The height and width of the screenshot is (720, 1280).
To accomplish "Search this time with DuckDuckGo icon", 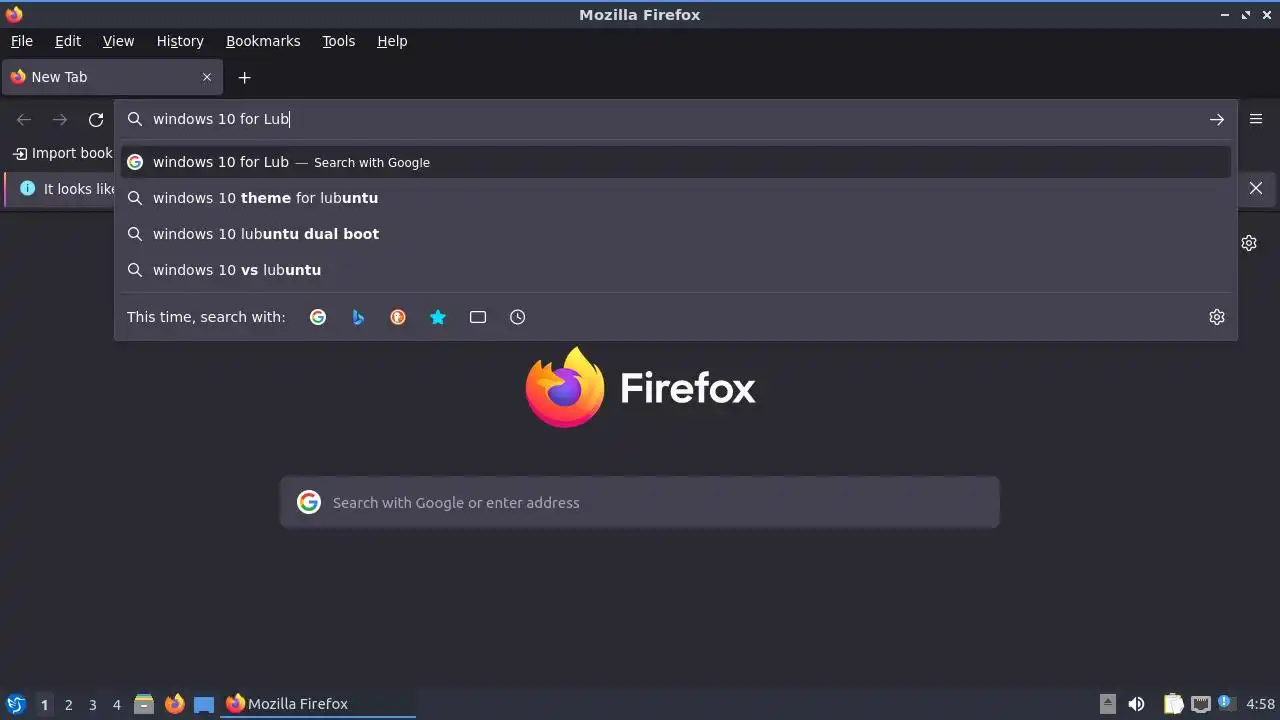I will tap(398, 317).
